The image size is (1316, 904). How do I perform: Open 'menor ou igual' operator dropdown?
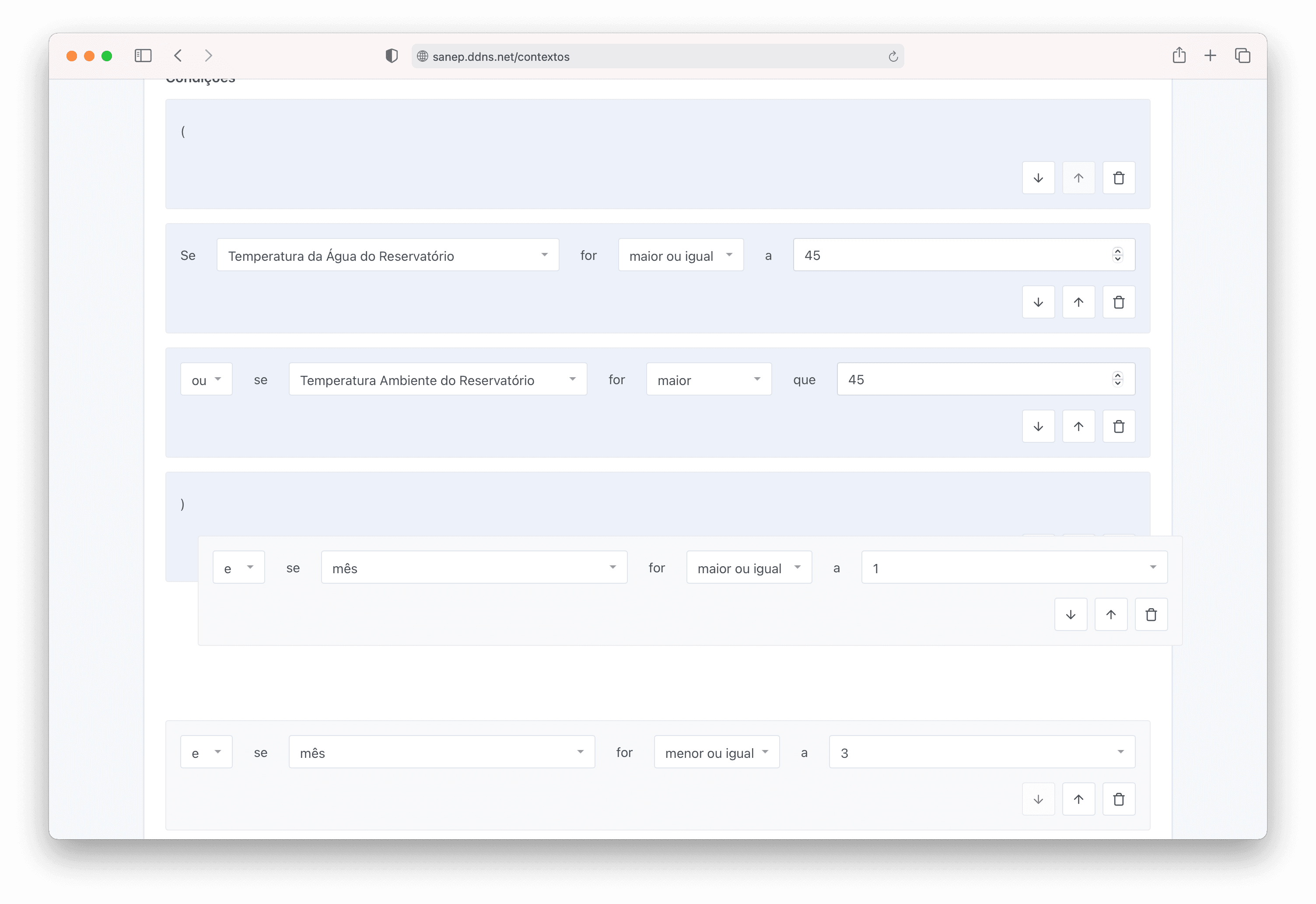click(716, 752)
